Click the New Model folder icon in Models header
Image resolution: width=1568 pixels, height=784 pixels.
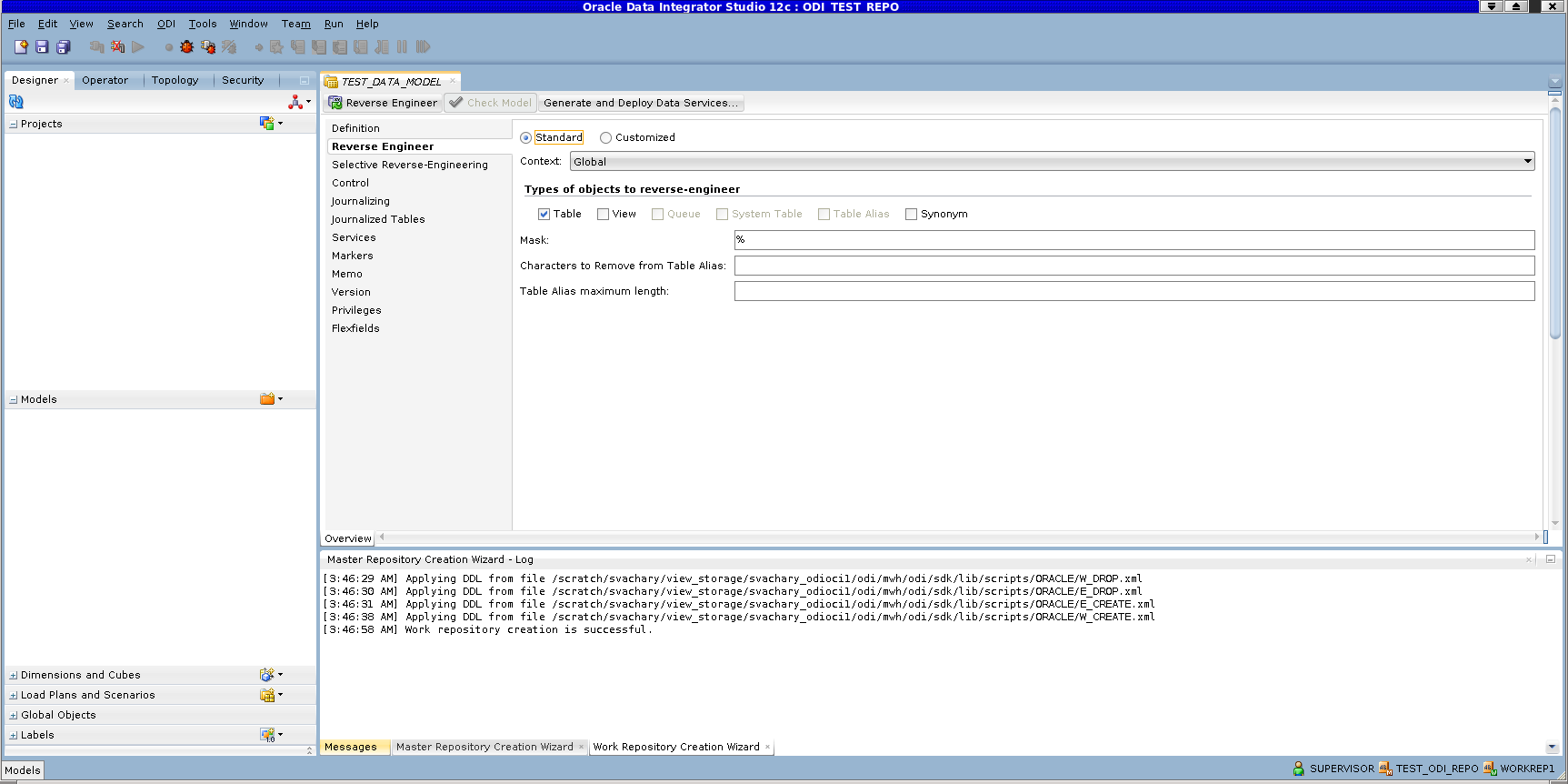click(267, 398)
